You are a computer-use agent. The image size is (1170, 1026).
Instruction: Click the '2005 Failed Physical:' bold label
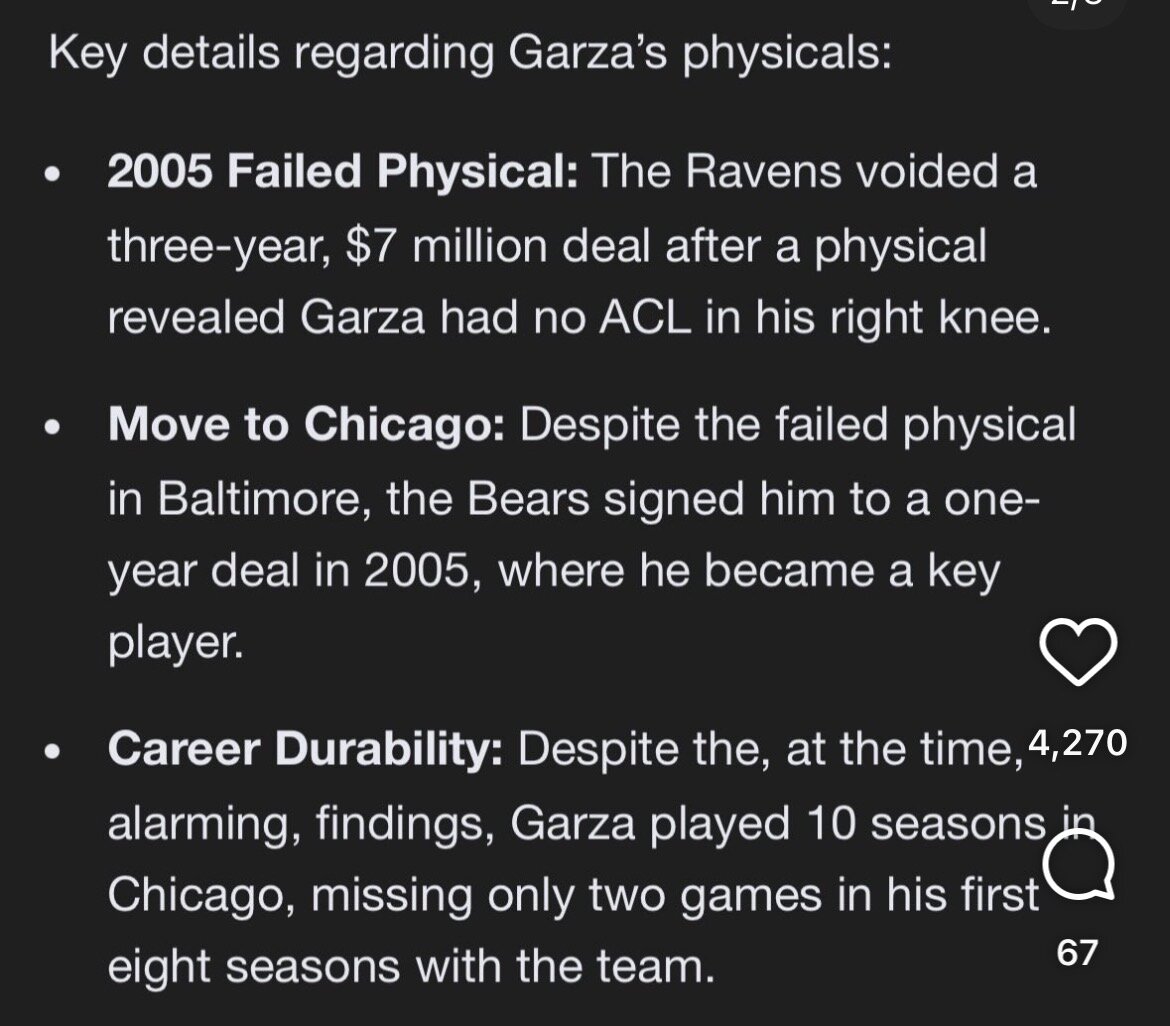pos(342,172)
